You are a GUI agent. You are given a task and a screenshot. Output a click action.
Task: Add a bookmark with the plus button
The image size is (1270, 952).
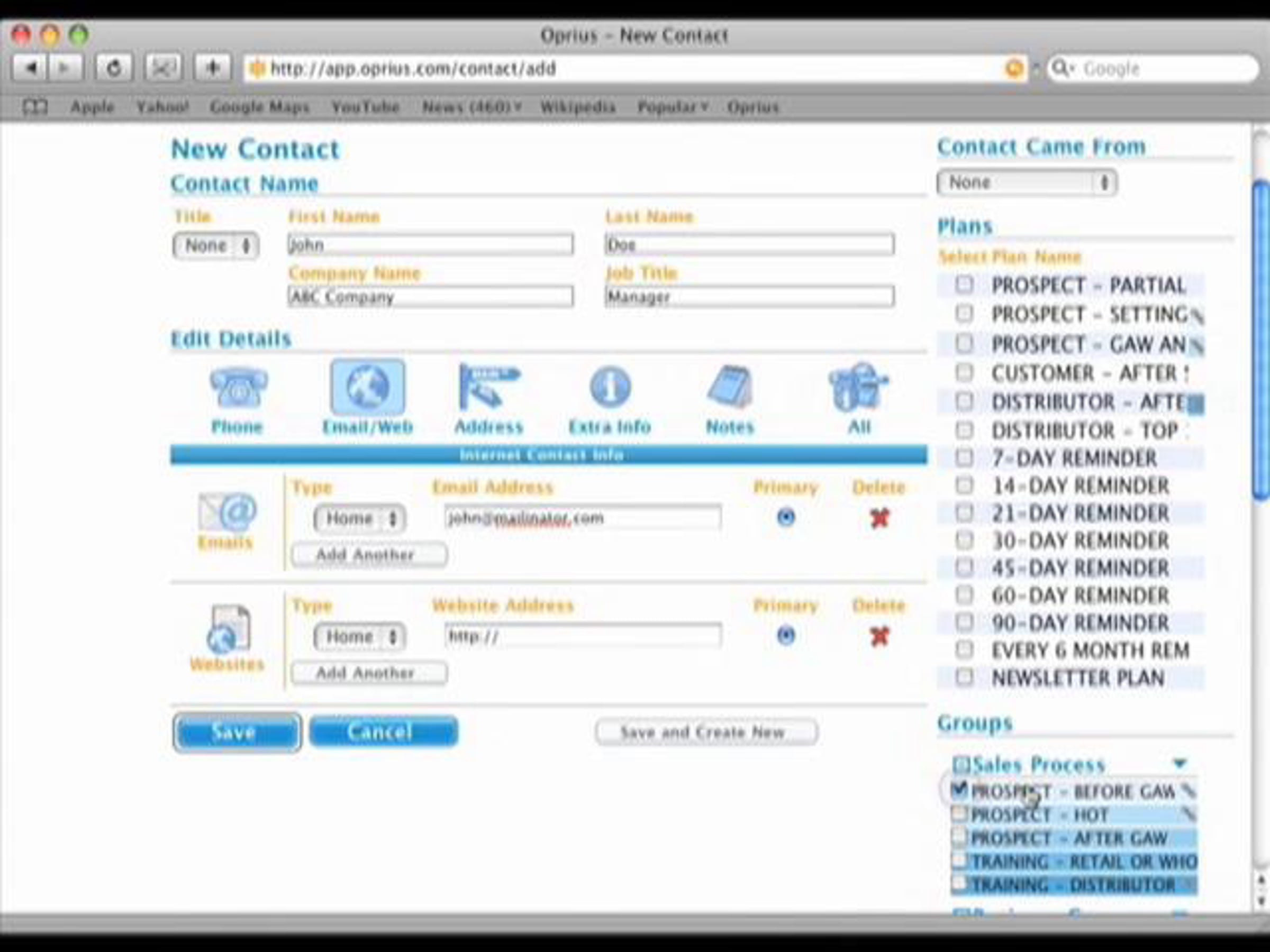tap(212, 68)
